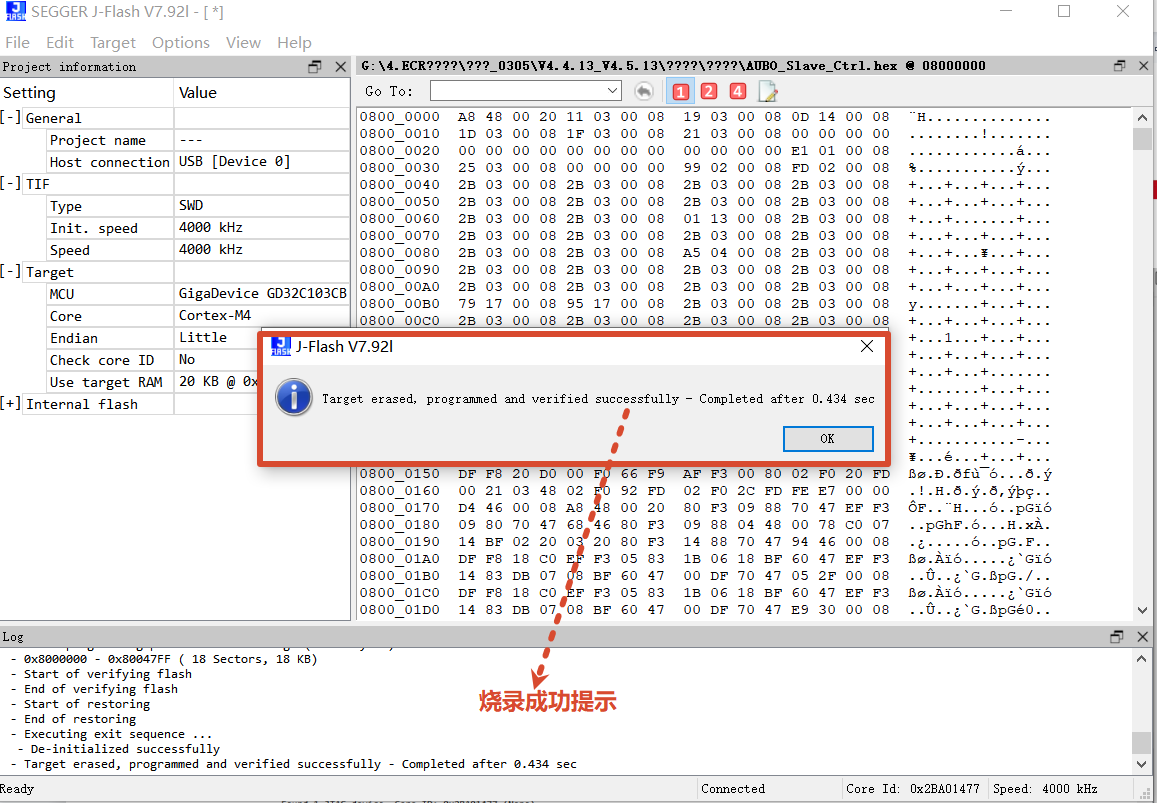This screenshot has width=1157, height=803.
Task: Click the Connected status bar entry
Action: click(x=733, y=789)
